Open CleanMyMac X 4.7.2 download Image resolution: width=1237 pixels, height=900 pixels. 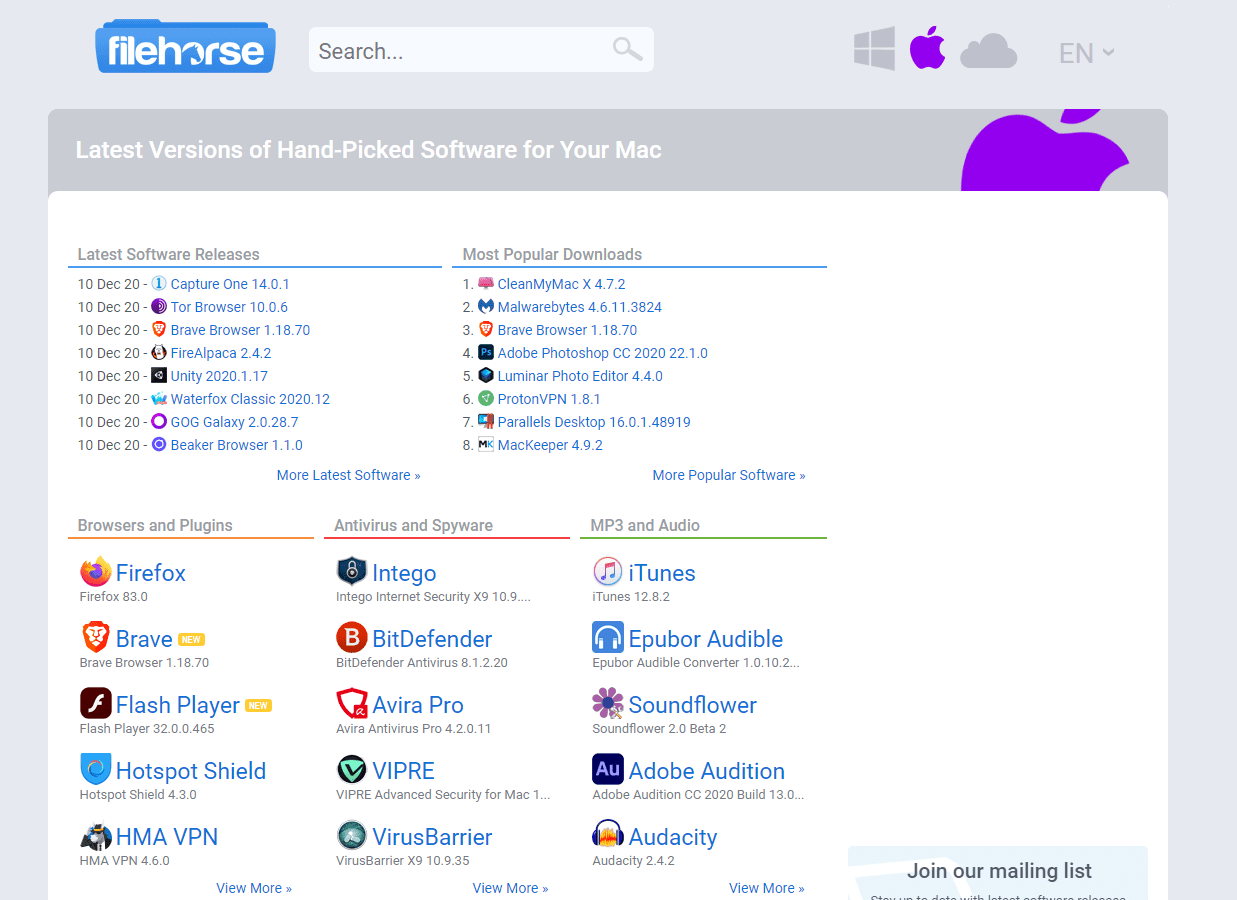coord(561,284)
